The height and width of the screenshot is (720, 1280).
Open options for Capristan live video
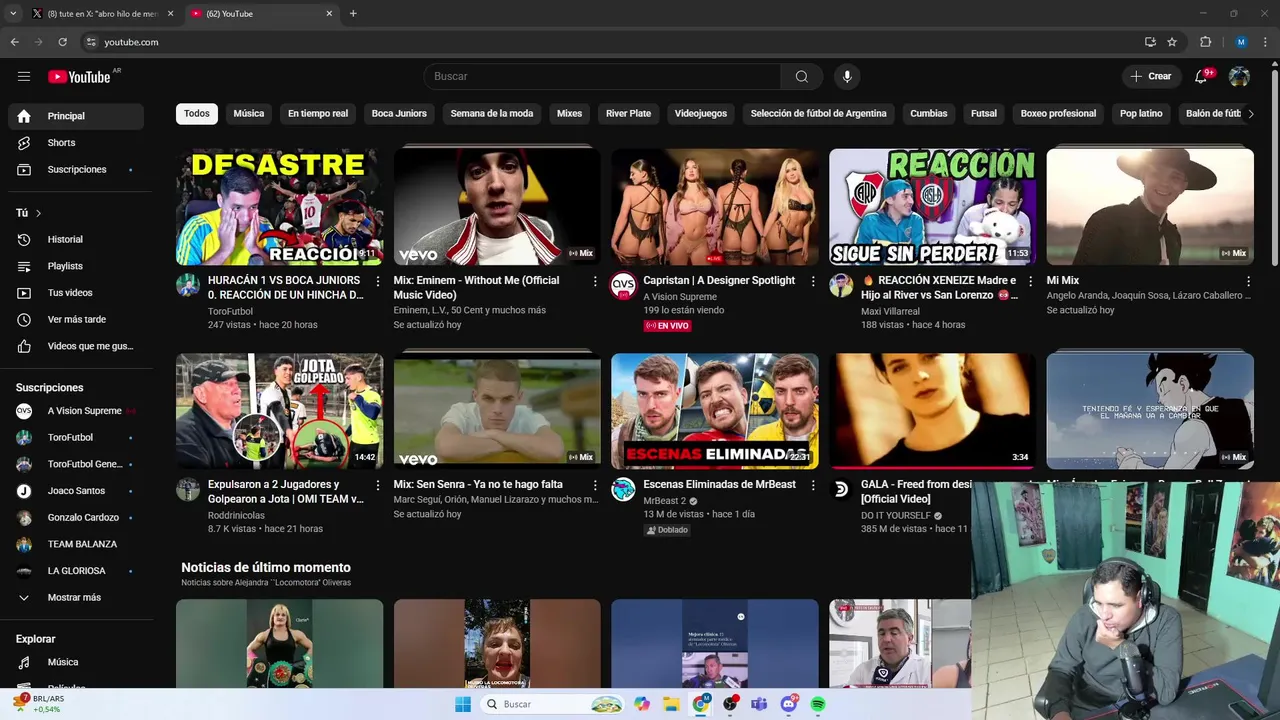point(812,281)
